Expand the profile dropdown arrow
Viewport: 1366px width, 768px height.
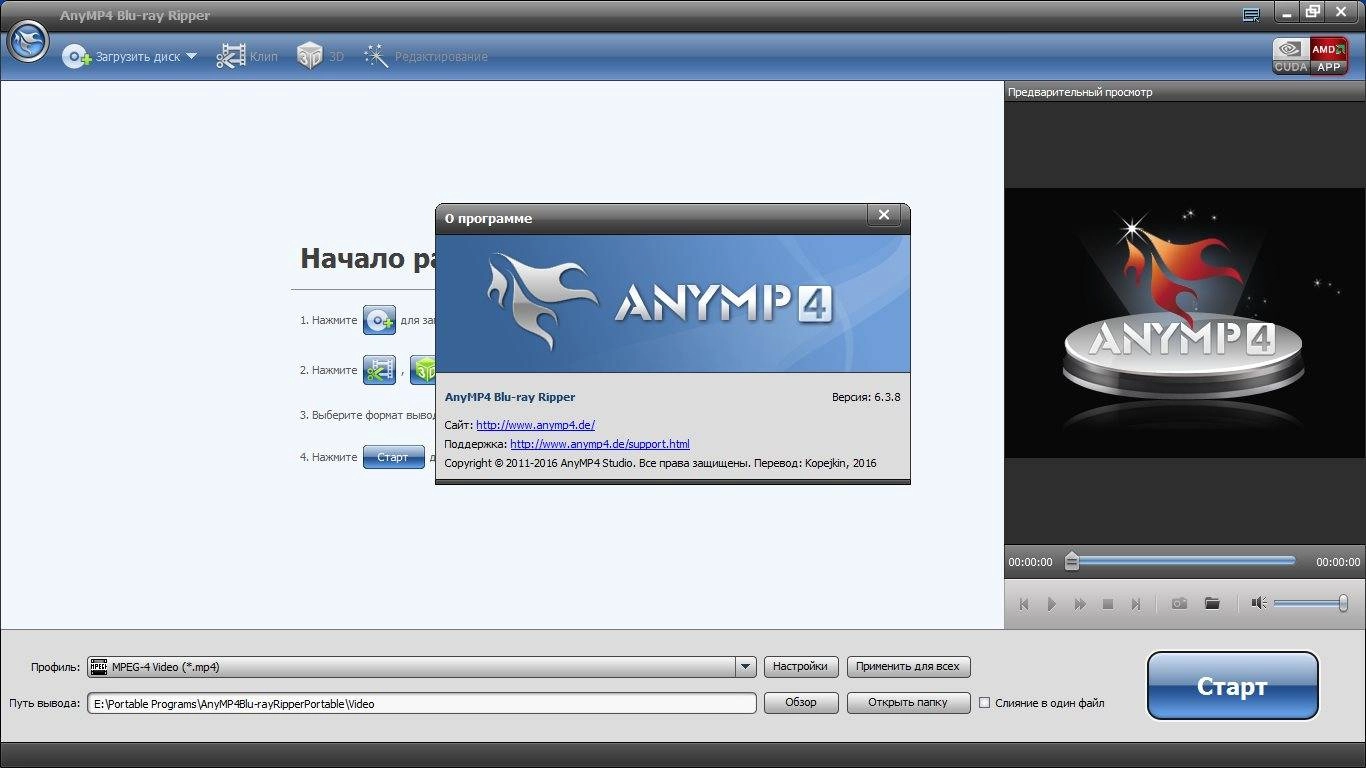click(x=745, y=667)
